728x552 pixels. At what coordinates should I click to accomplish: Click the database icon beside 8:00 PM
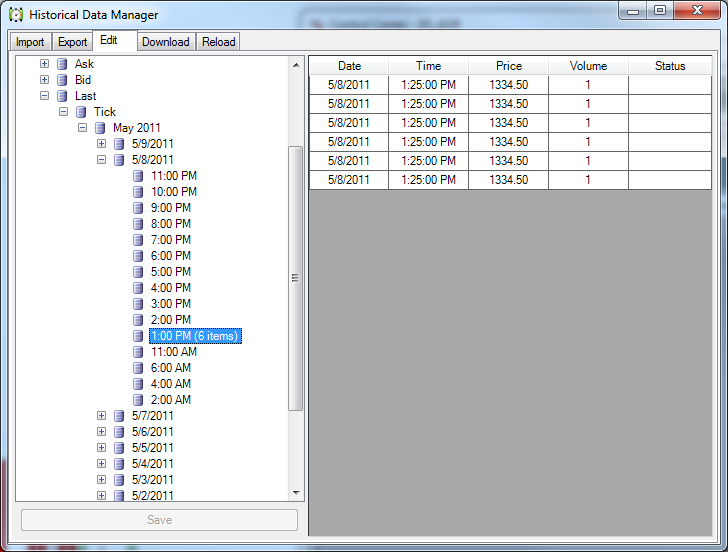click(x=138, y=224)
